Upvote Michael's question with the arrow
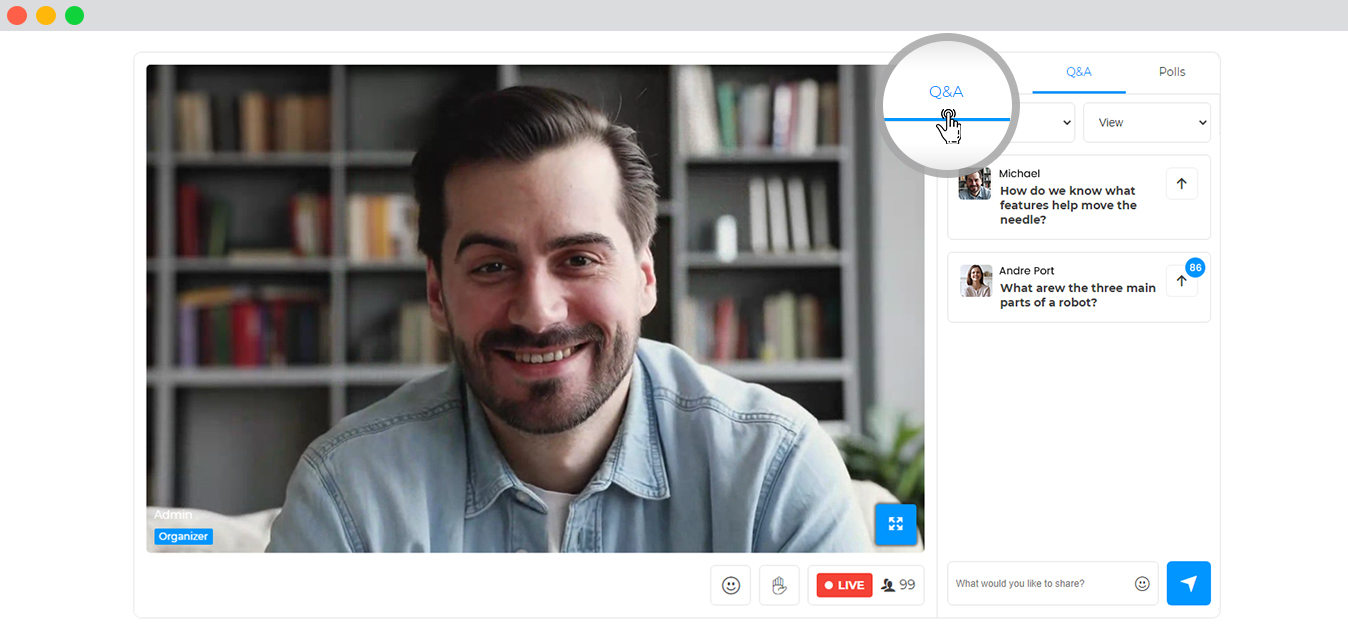This screenshot has width=1348, height=635. [1181, 183]
